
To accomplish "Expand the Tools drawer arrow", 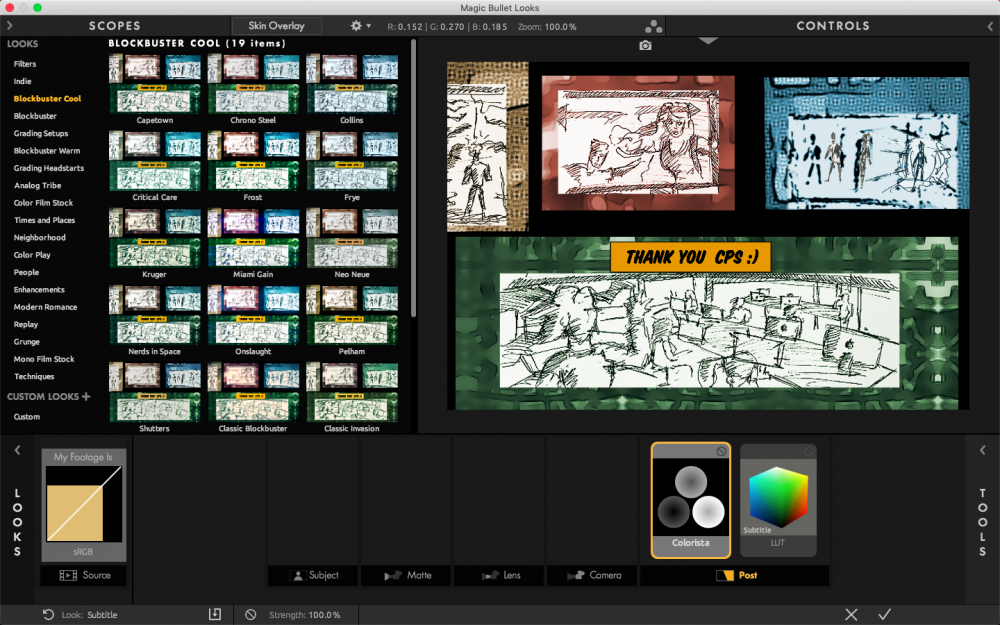I will [983, 450].
